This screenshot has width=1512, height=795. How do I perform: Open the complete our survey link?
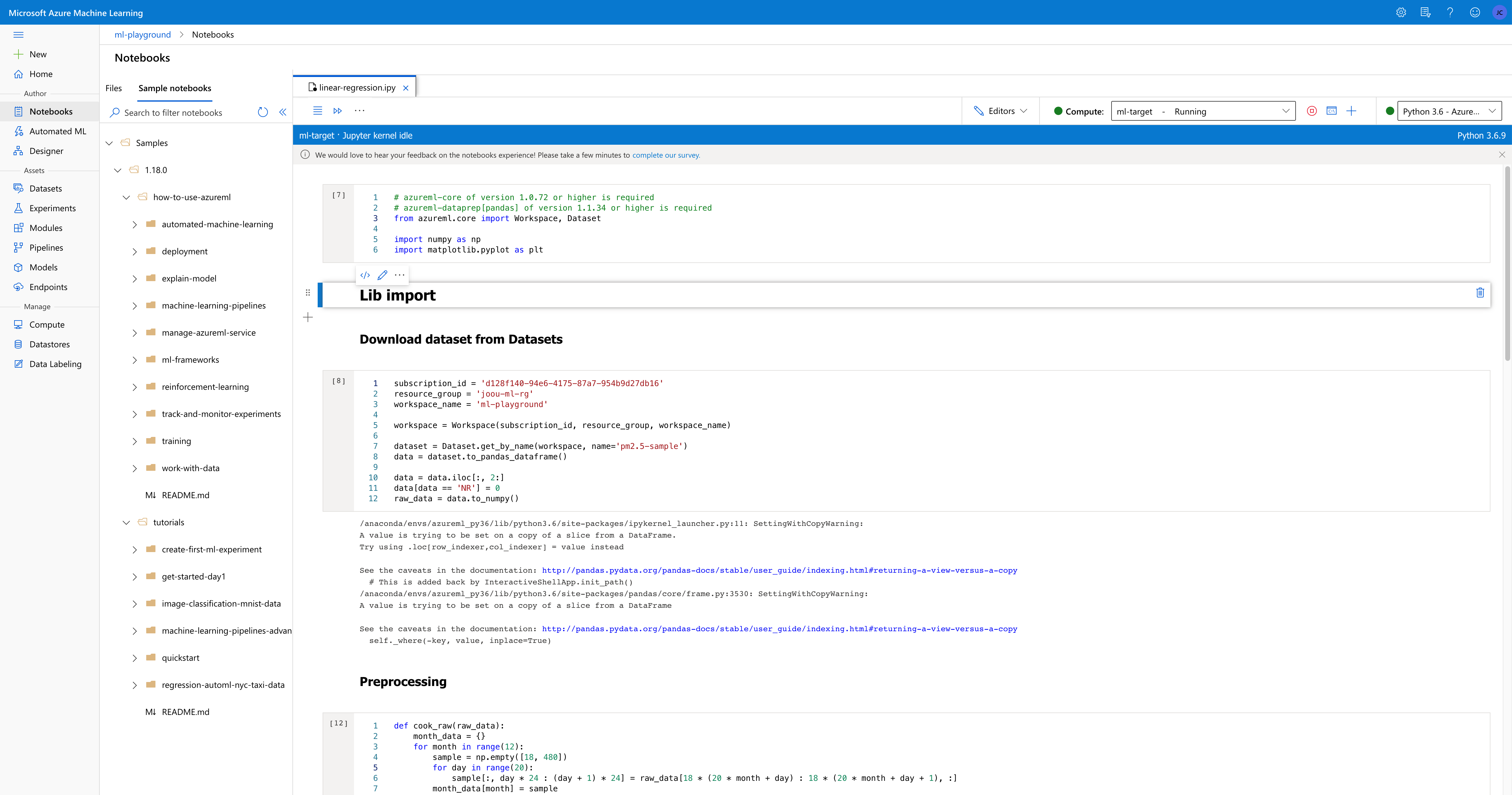[666, 155]
